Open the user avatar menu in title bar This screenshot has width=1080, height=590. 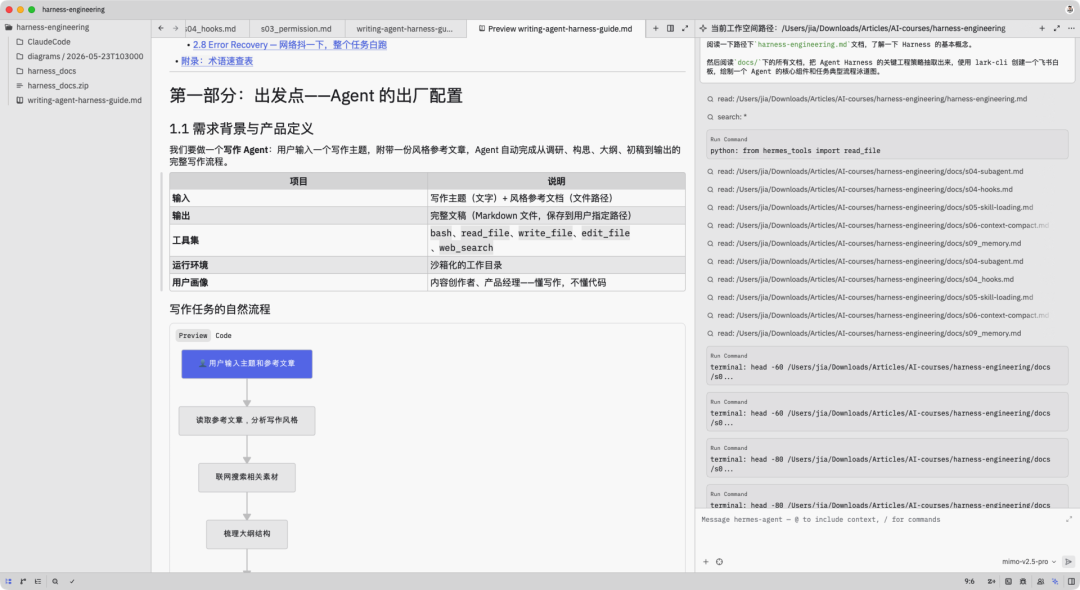point(1070,9)
